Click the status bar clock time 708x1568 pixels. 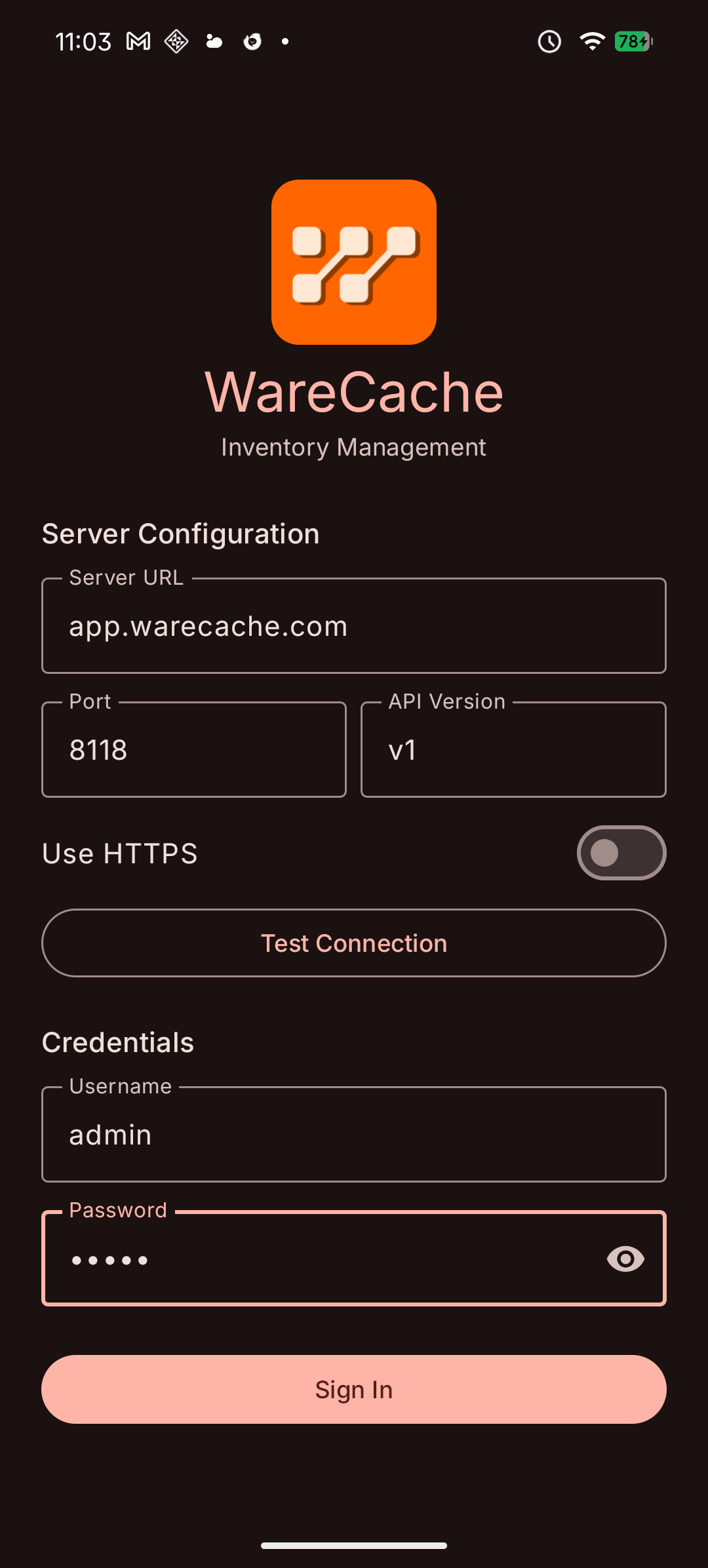tap(83, 42)
